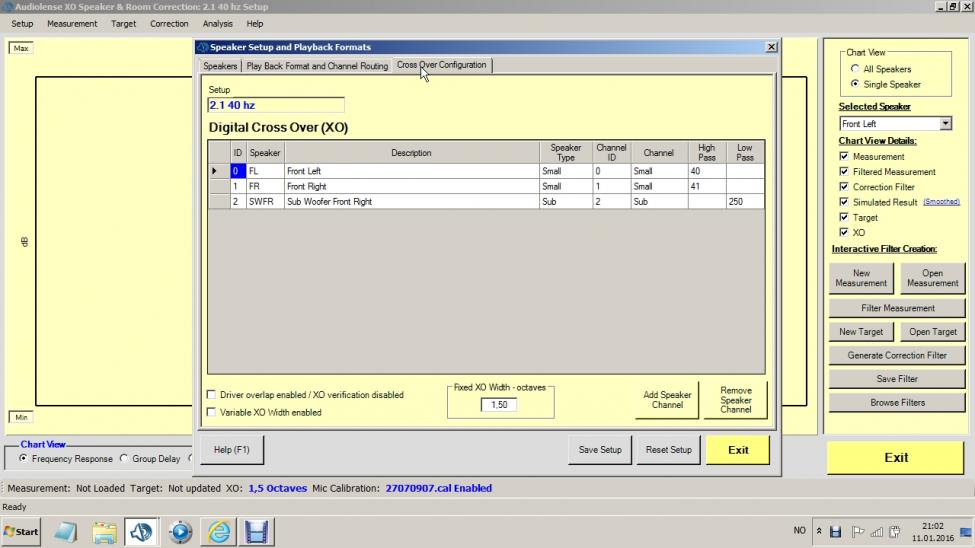This screenshot has height=548, width=975.
Task: Click the Help (F1) button
Action: (232, 450)
